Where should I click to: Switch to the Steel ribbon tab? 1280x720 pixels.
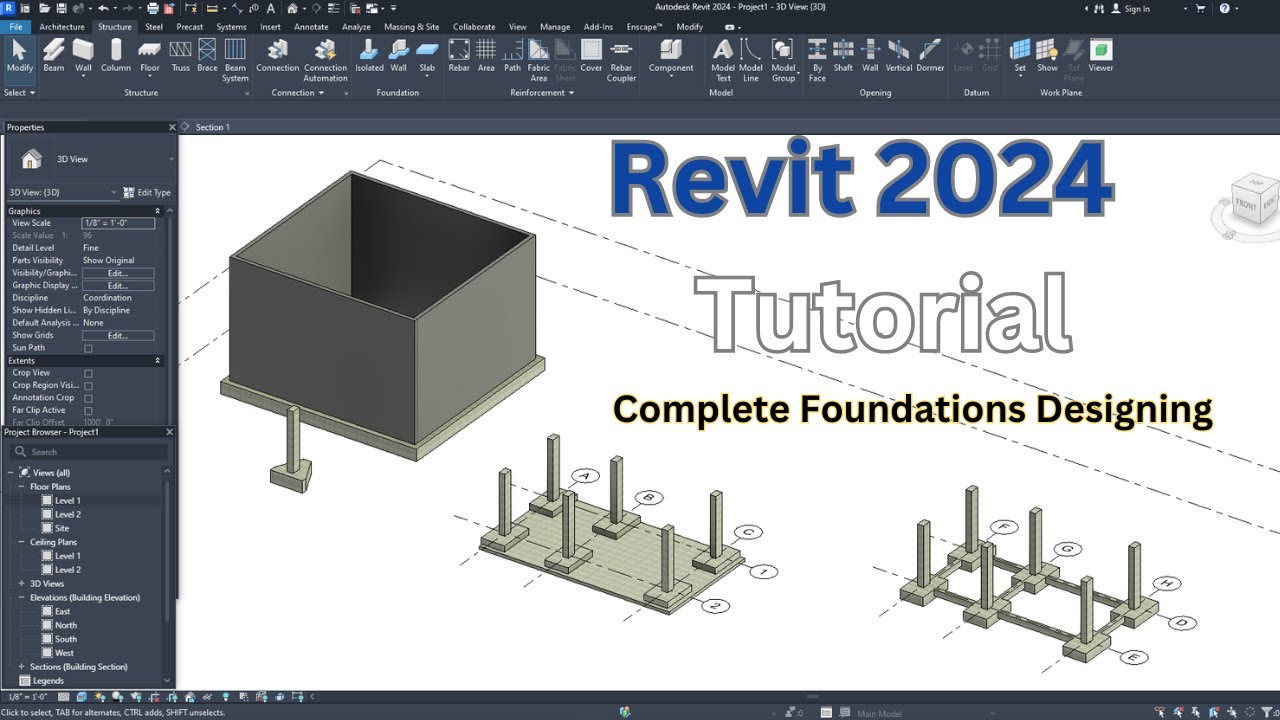154,27
